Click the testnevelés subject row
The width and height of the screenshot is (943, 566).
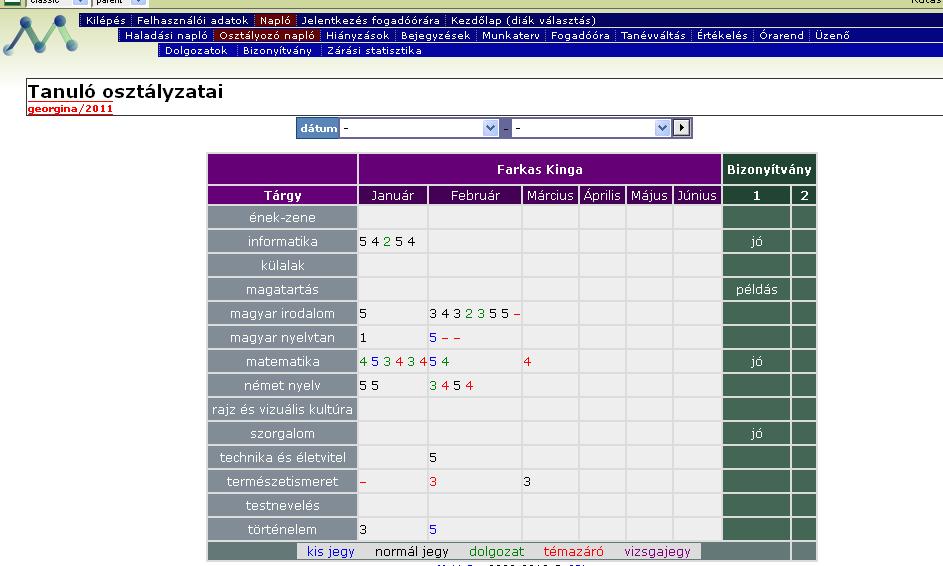[x=282, y=506]
